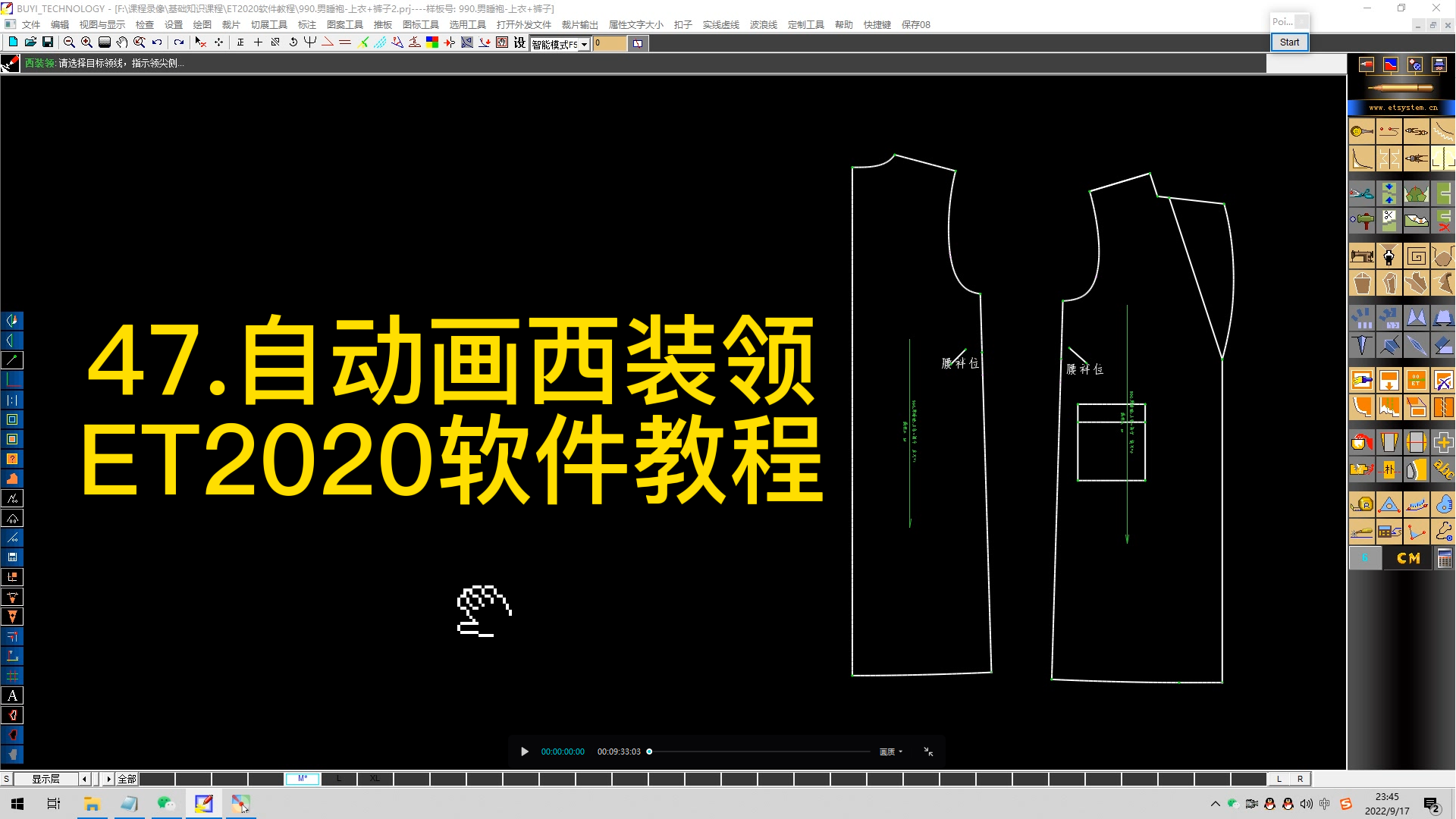
Task: Toggle the R side button in size bar
Action: pyautogui.click(x=1300, y=779)
